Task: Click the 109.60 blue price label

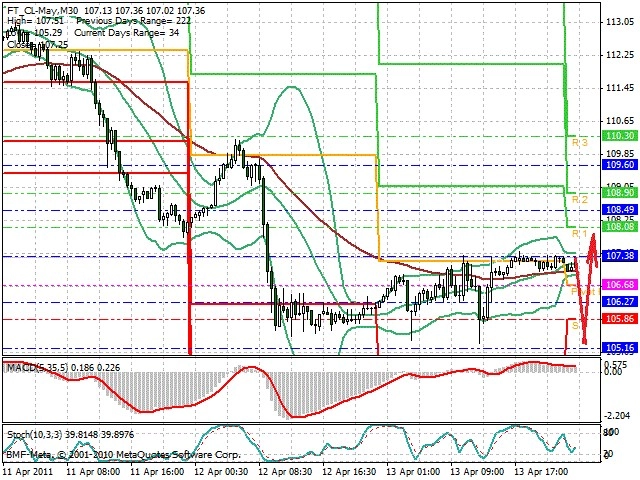Action: pos(620,165)
